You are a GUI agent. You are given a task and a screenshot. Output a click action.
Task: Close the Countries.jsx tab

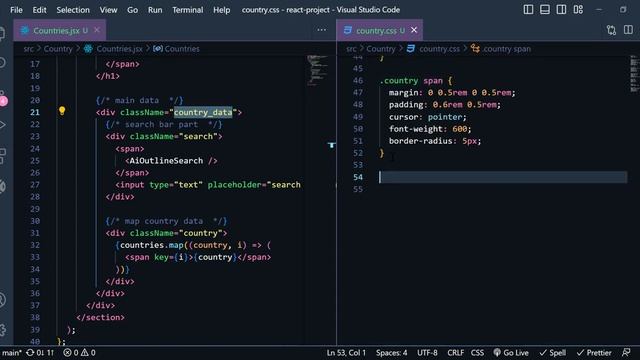tap(97, 30)
